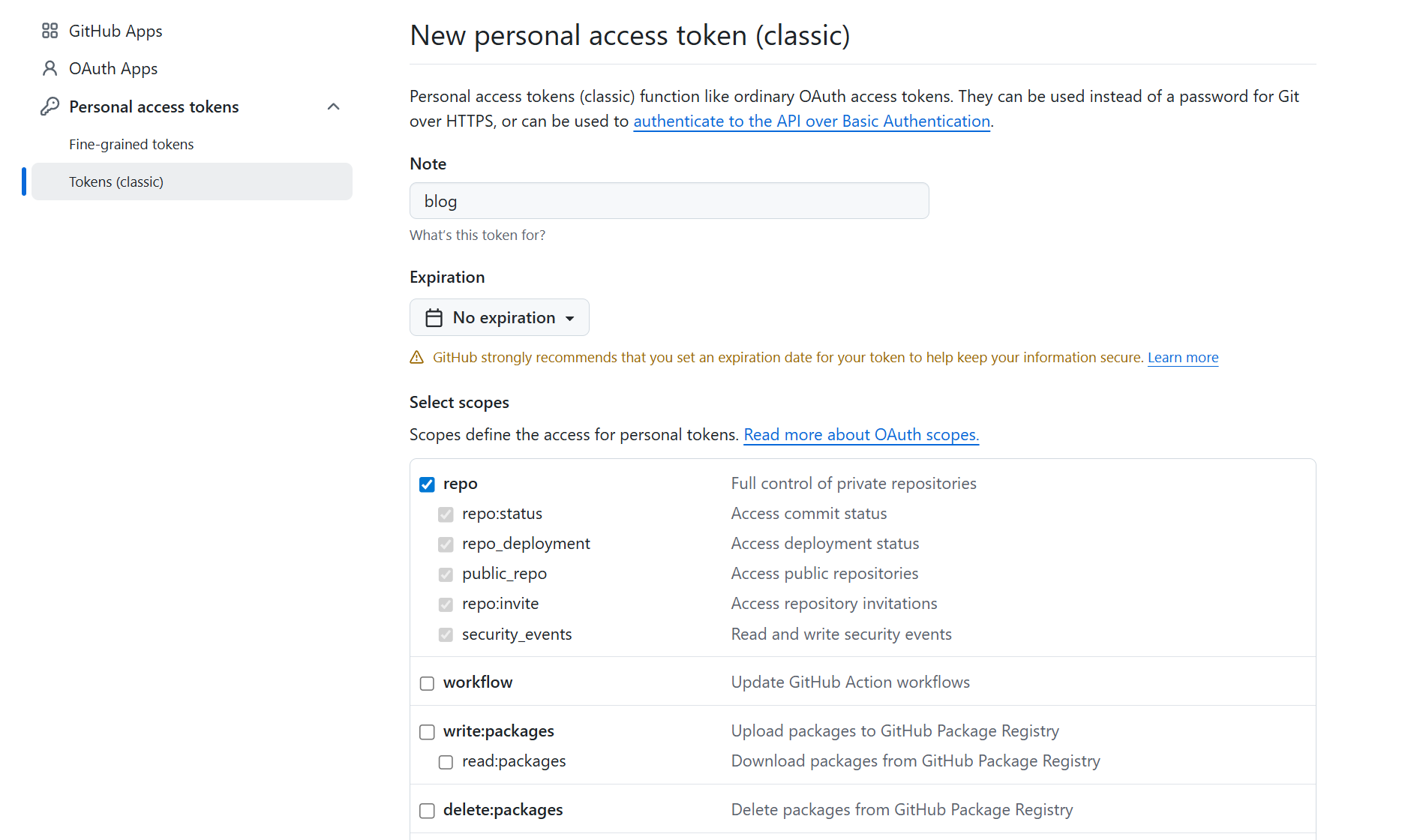The width and height of the screenshot is (1420, 840).
Task: Select Tokens (classic) in sidebar
Action: click(116, 181)
